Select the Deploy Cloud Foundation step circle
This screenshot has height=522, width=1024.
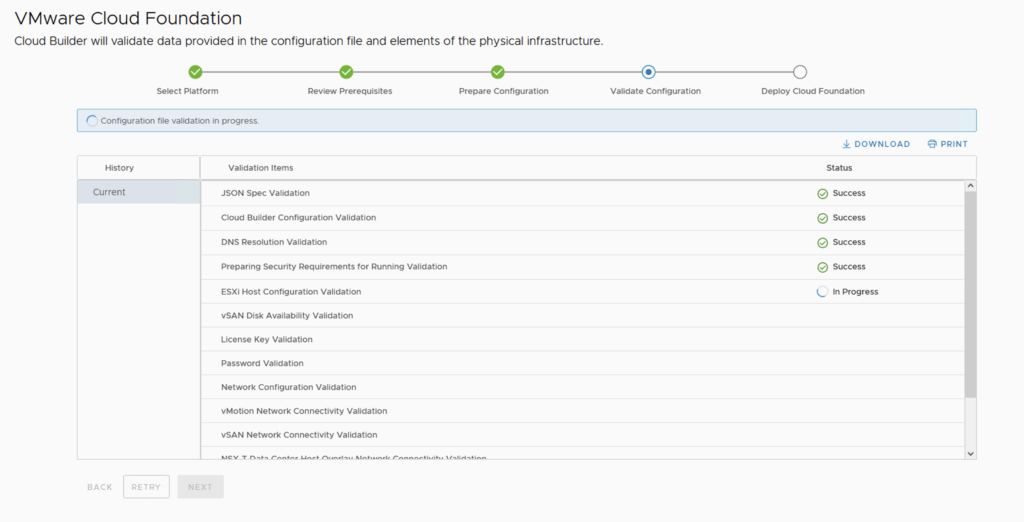tap(800, 72)
